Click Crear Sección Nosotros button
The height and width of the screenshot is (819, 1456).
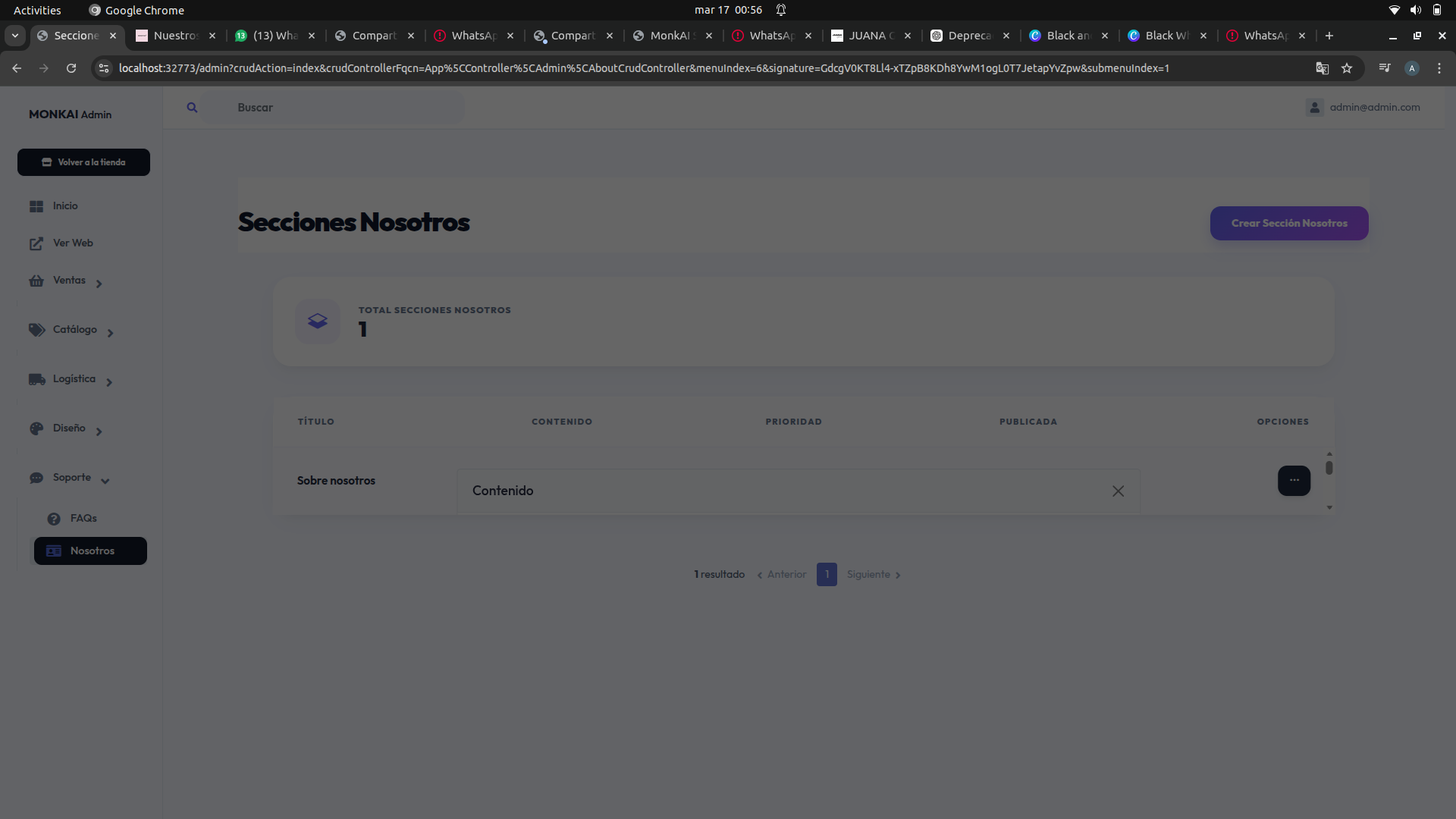click(x=1288, y=224)
